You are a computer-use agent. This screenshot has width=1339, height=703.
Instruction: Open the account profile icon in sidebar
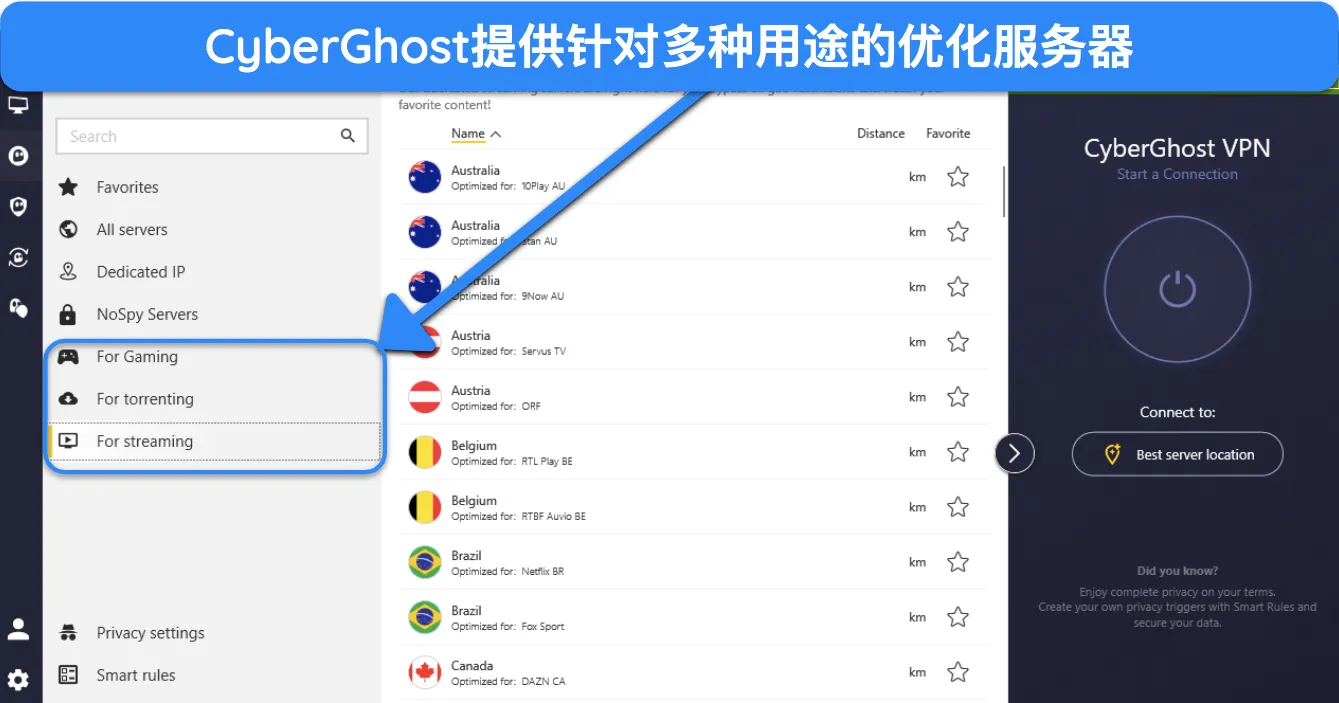point(19,629)
